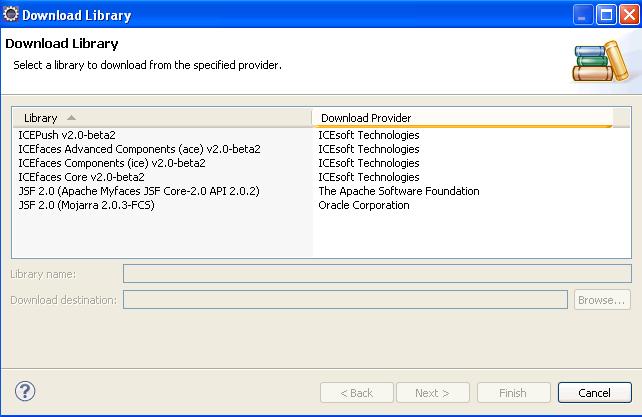
Task: Select JSF 2.0 Apache Myfaces library
Action: pyautogui.click(x=139, y=191)
